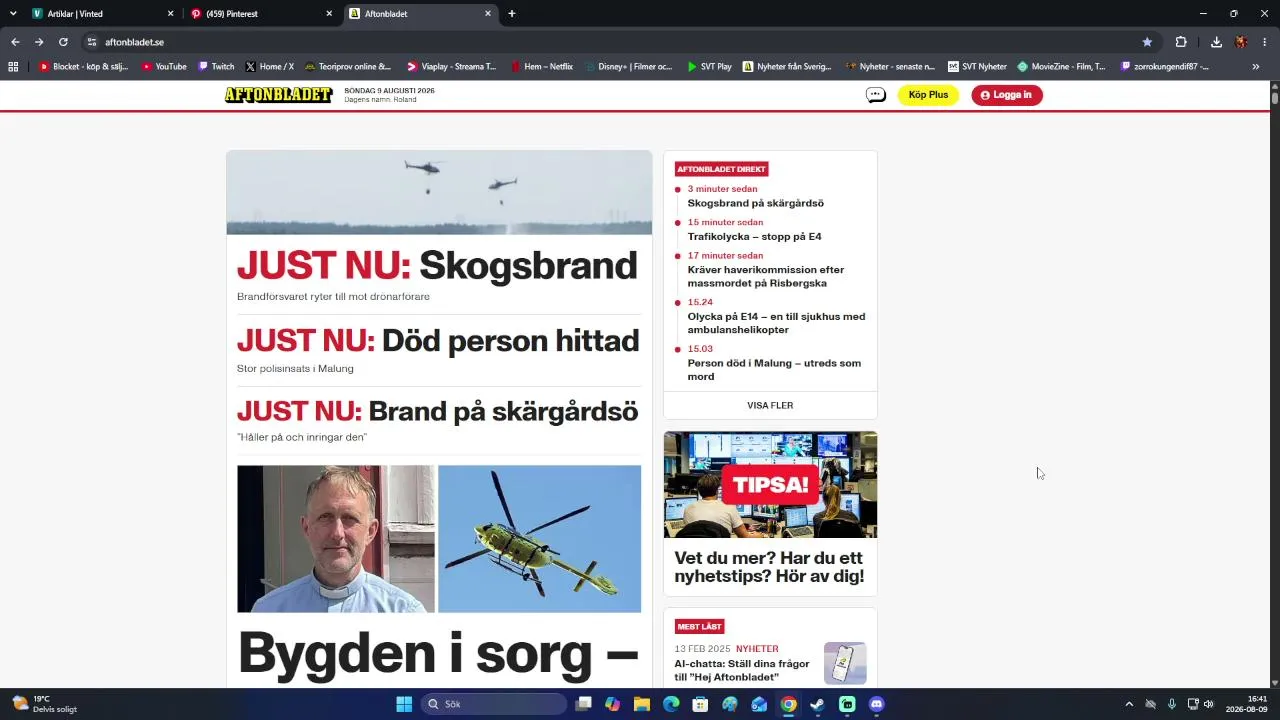1280x720 pixels.
Task: Open Chrome downloads
Action: (x=1216, y=42)
